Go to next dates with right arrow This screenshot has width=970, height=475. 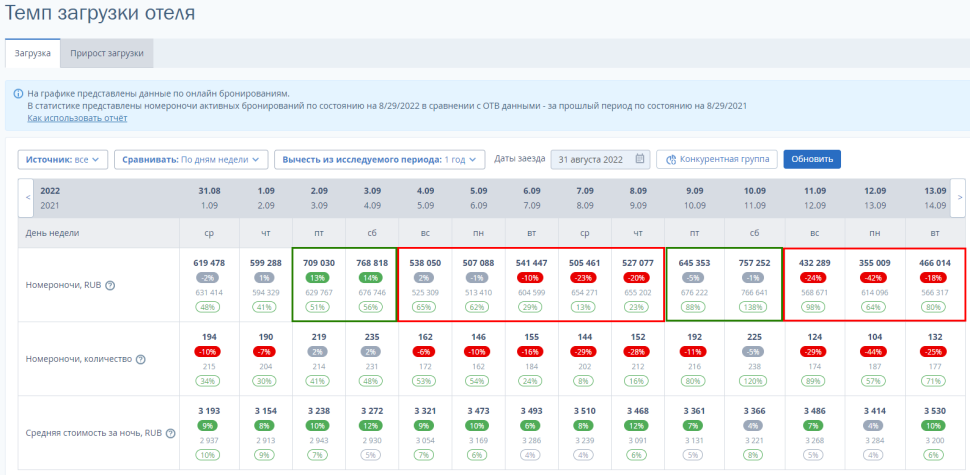959,197
